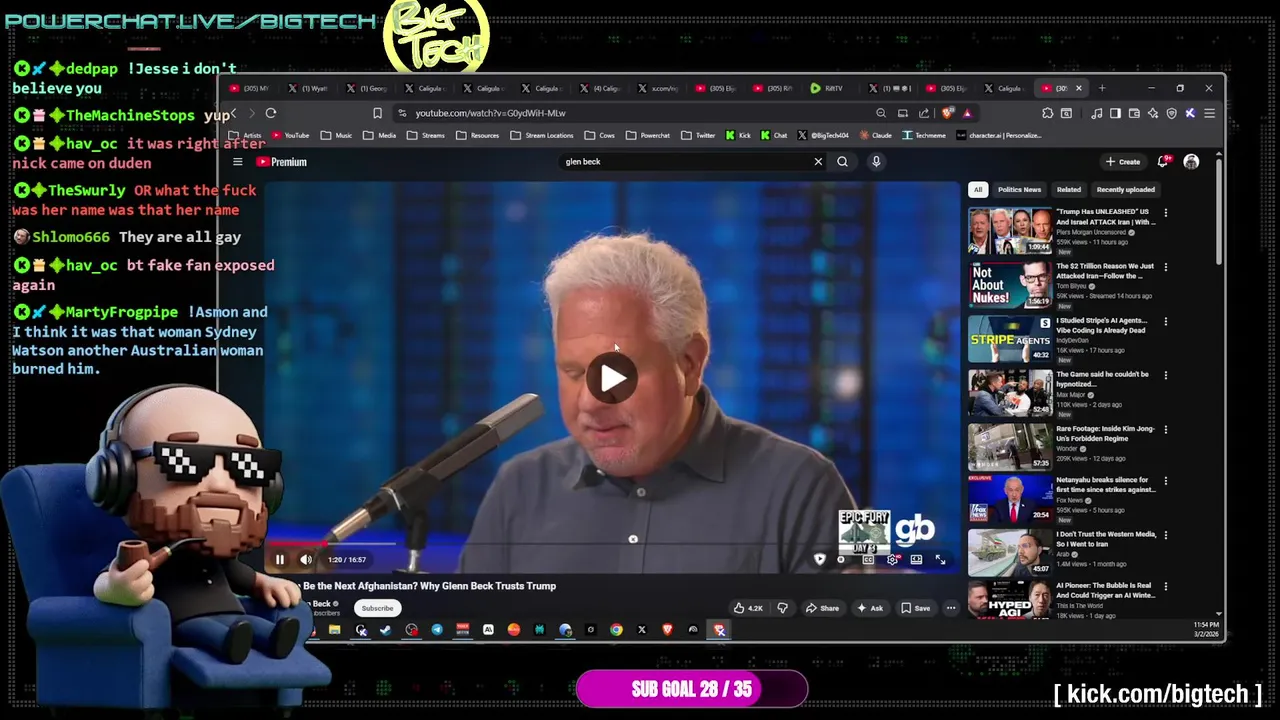The height and width of the screenshot is (720, 1280).
Task: Open a new browser tab
Action: pos(1103,88)
